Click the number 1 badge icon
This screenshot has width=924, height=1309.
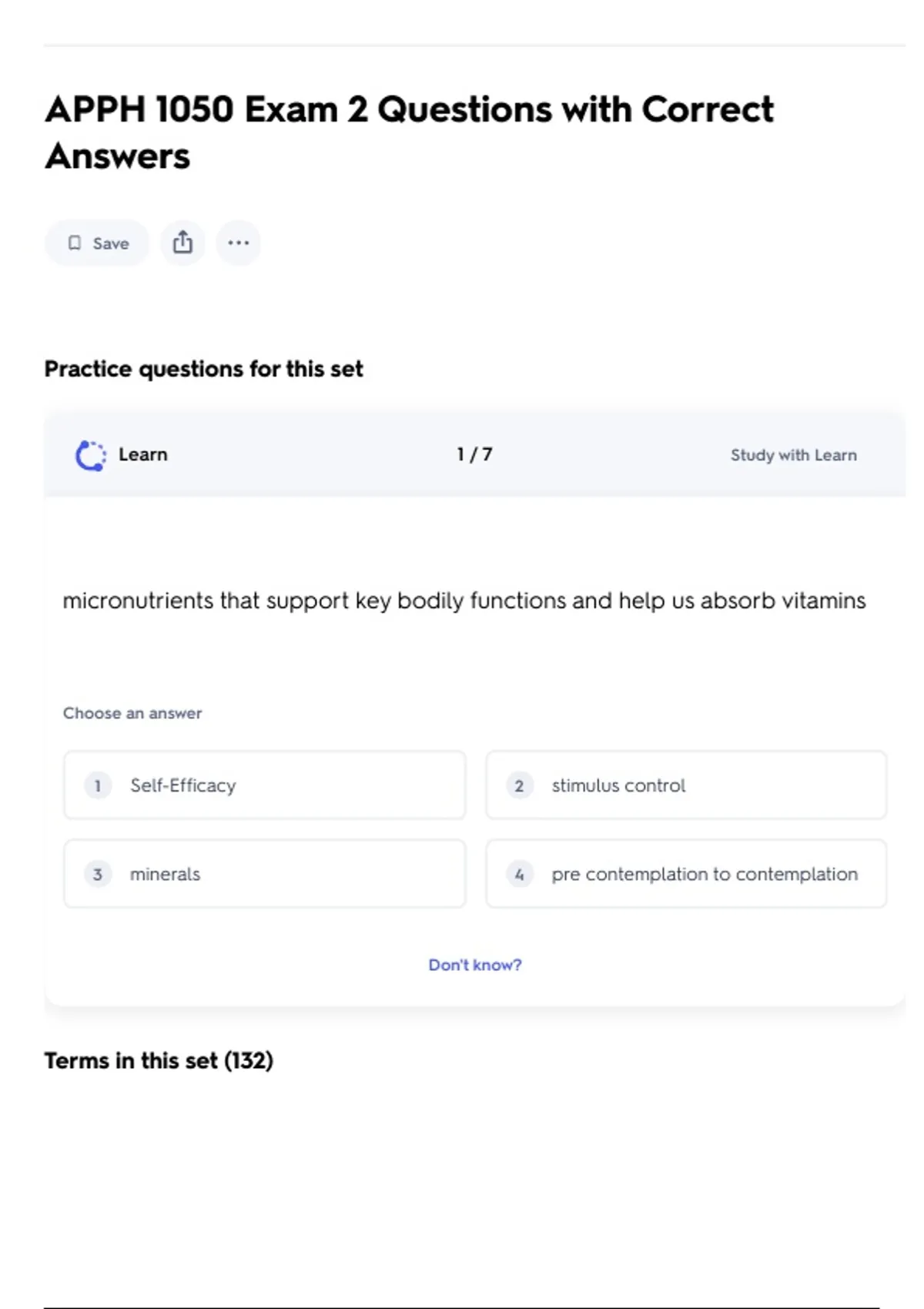[x=98, y=785]
